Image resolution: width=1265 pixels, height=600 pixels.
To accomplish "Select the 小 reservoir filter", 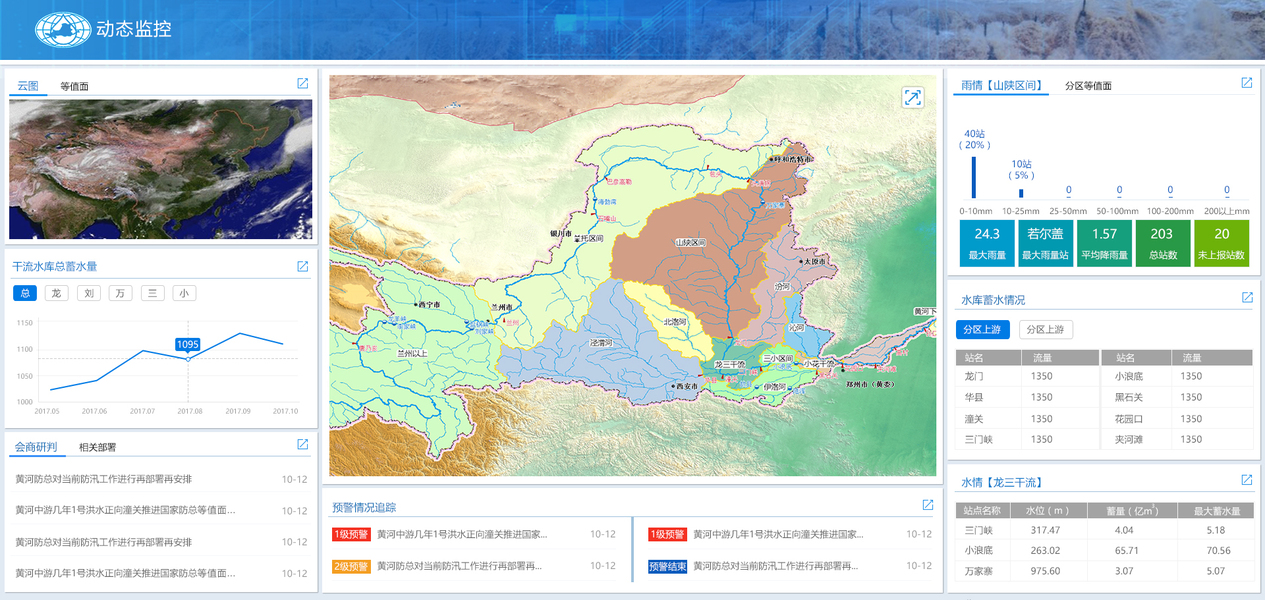I will click(x=184, y=293).
